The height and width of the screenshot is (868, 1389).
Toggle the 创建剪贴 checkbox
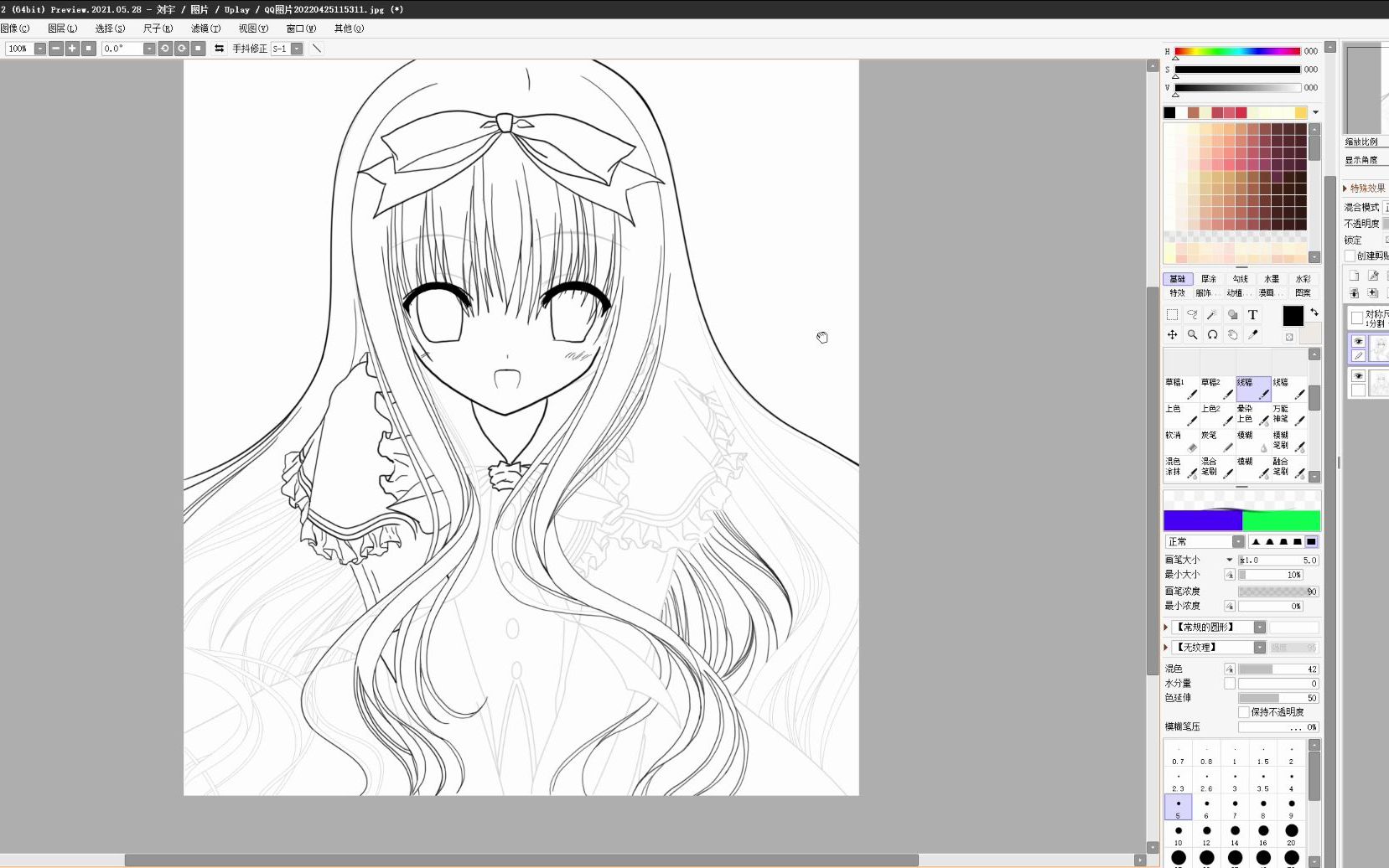click(1350, 256)
